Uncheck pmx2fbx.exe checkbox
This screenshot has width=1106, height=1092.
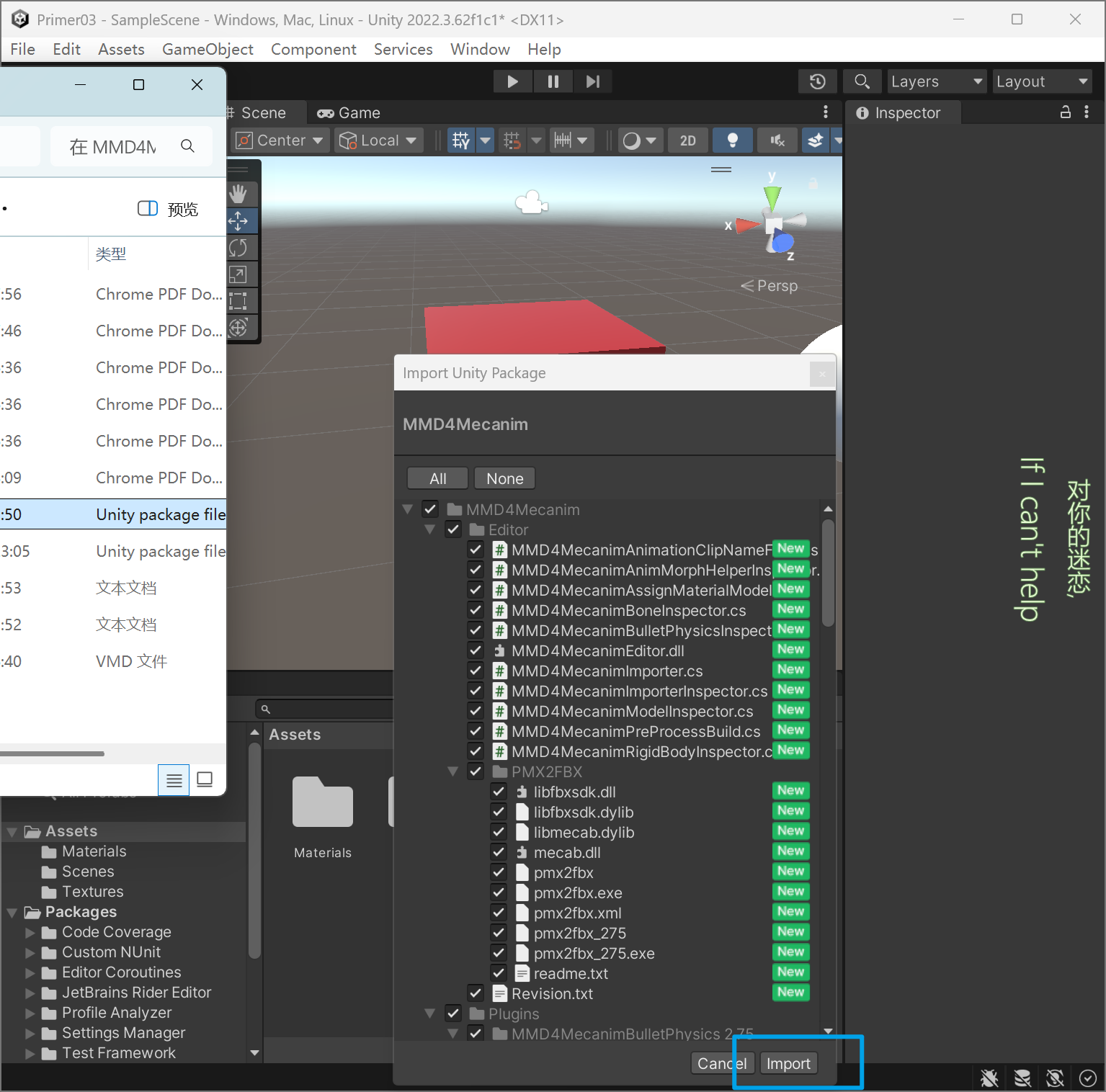(x=499, y=892)
